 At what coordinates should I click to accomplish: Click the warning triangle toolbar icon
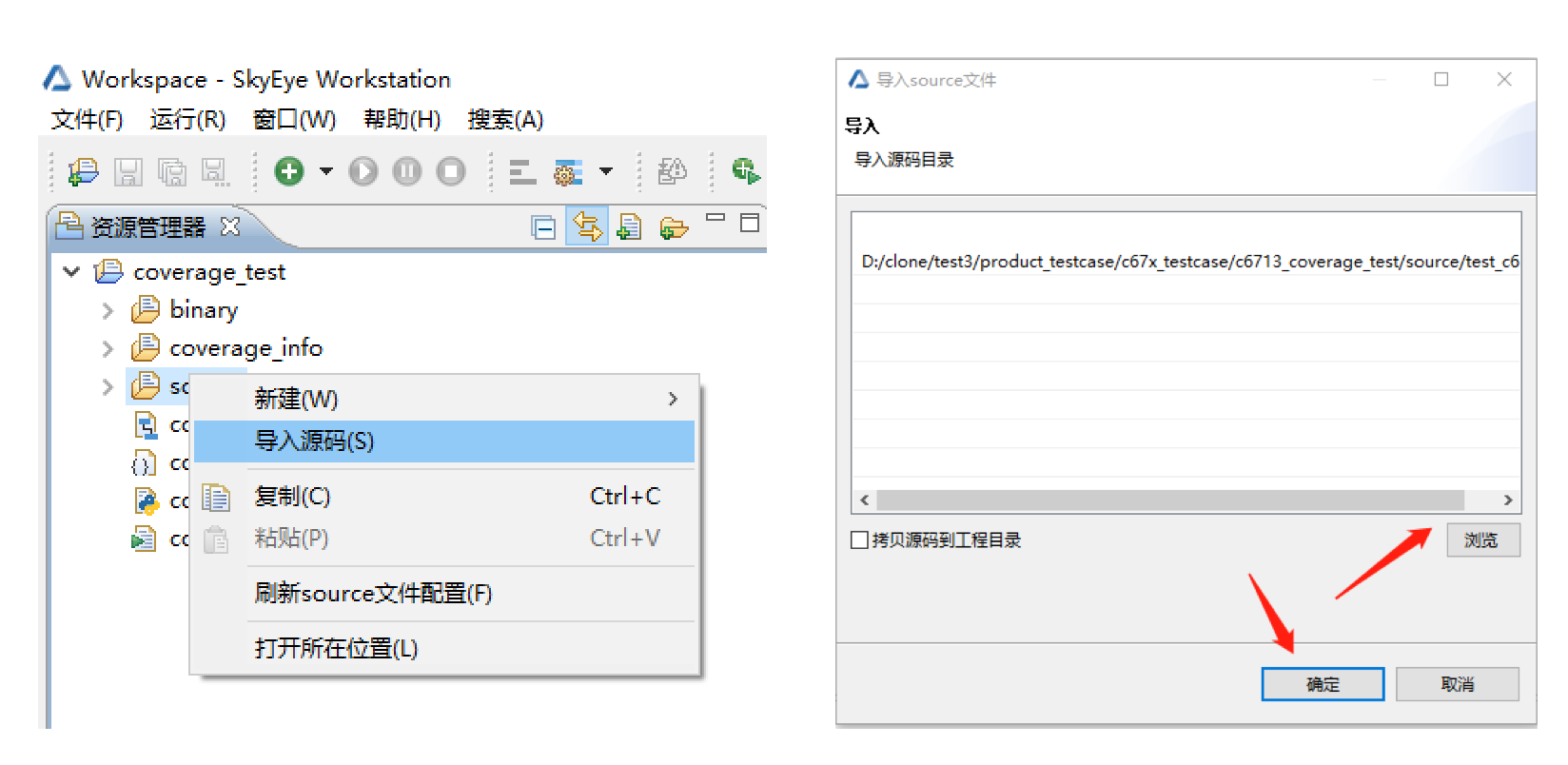tap(672, 171)
